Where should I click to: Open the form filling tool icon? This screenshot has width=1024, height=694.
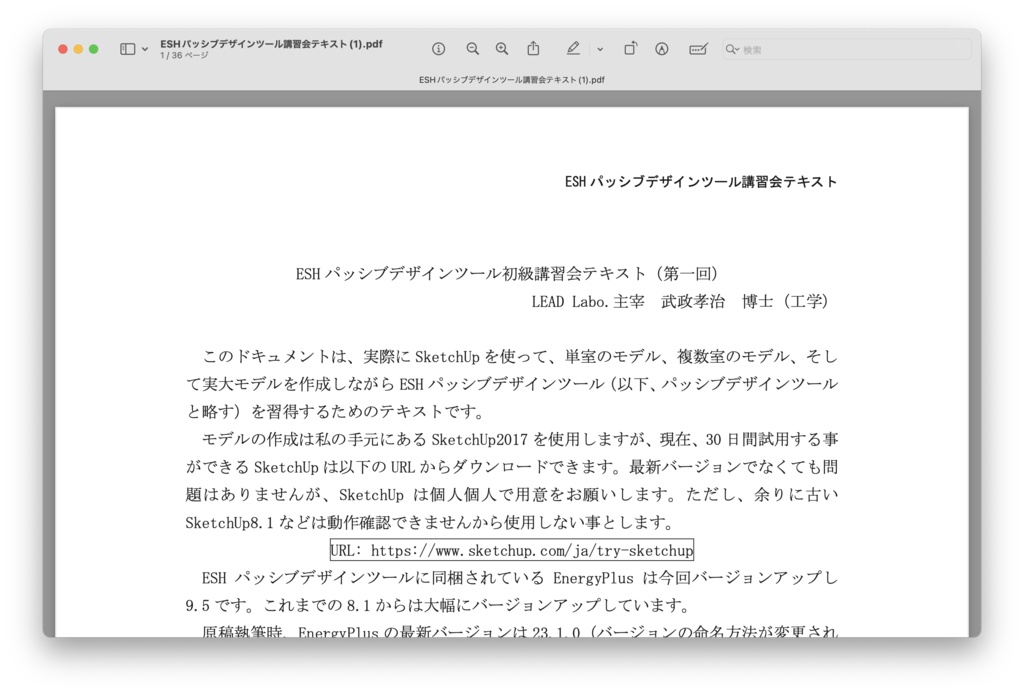[698, 49]
